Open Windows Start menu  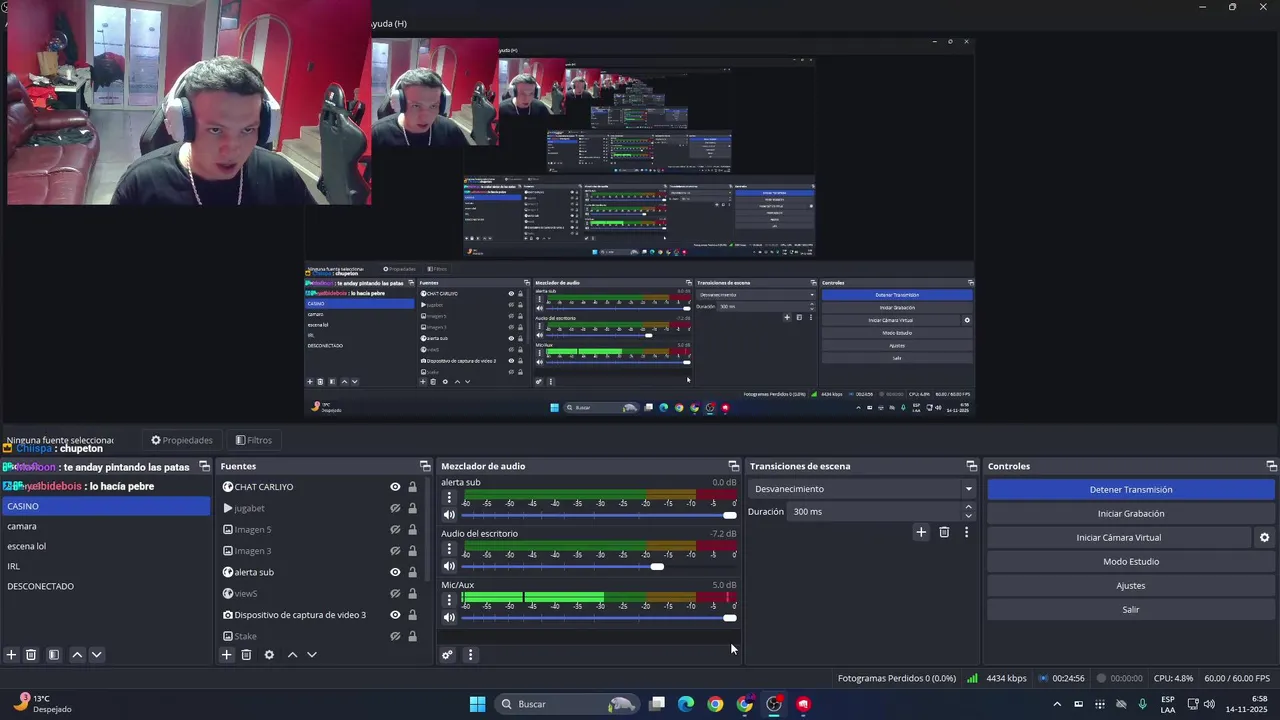coord(477,704)
